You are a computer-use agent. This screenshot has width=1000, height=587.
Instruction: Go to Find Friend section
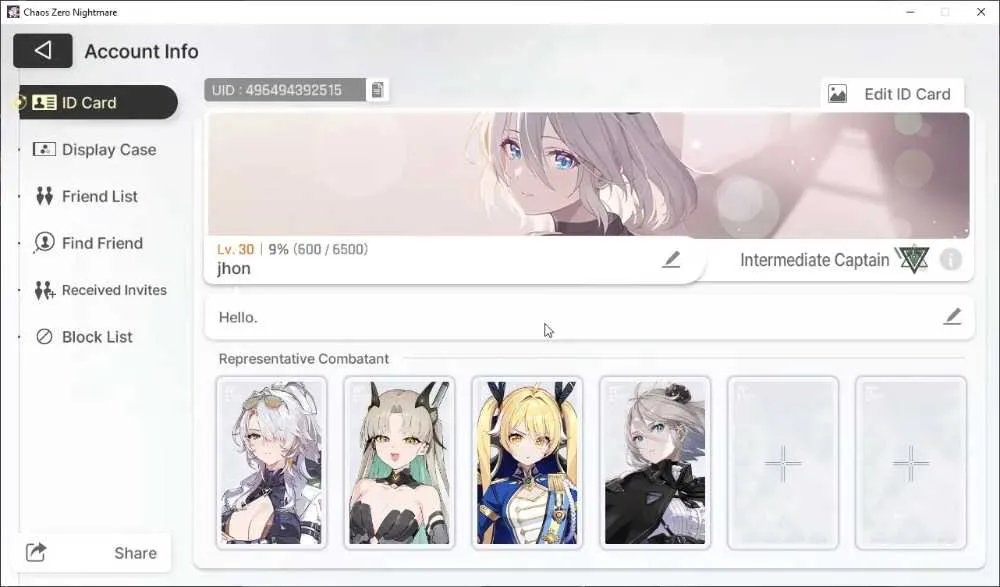click(x=89, y=243)
